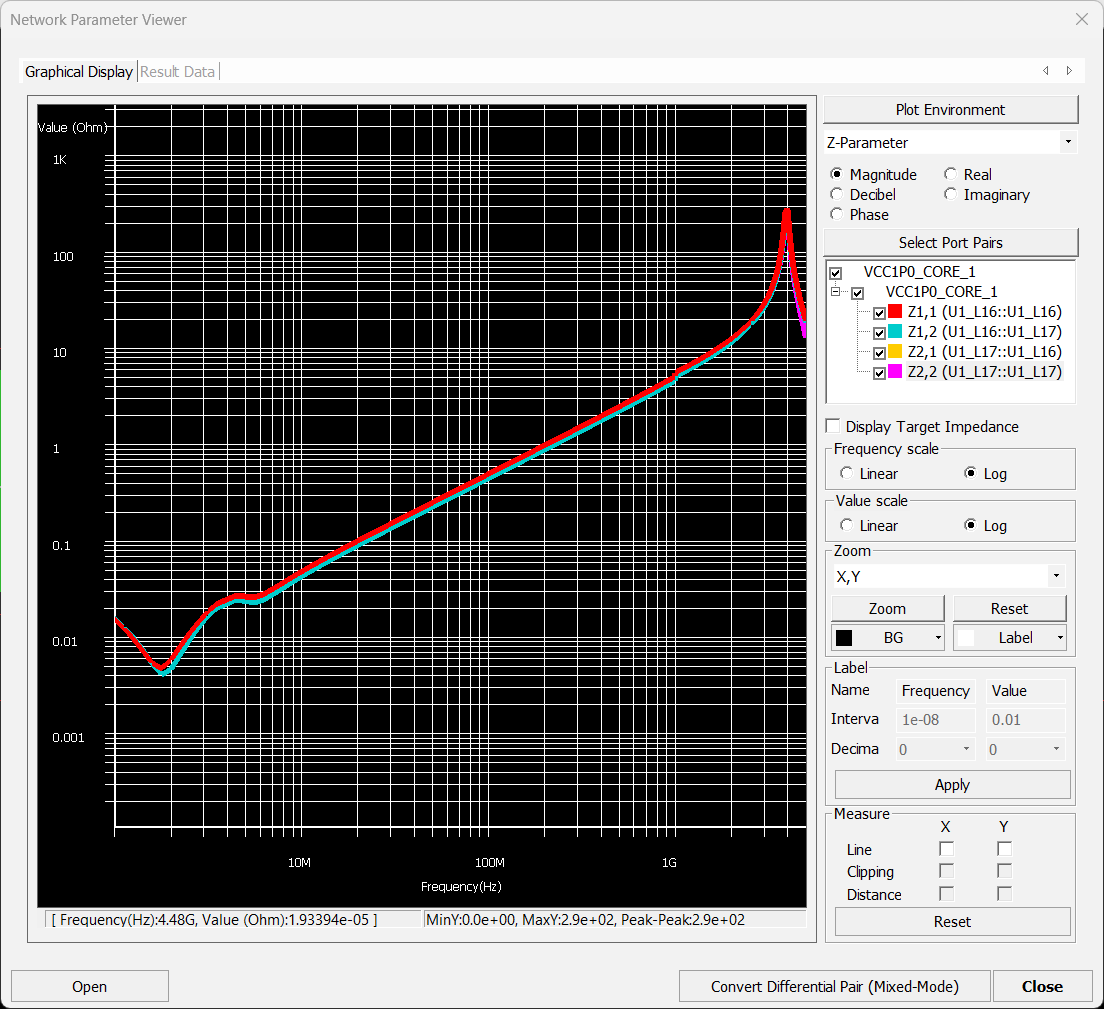Check the Line X measure box
This screenshot has height=1009, width=1104.
946,848
